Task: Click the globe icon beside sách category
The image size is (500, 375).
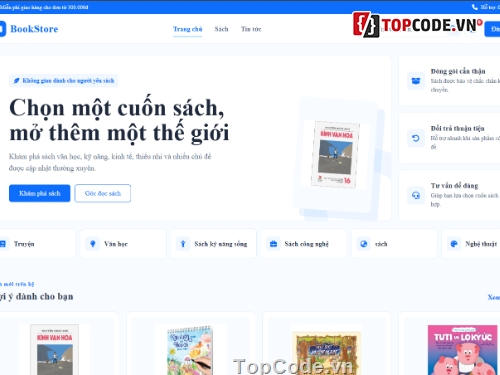Action: [x=364, y=244]
